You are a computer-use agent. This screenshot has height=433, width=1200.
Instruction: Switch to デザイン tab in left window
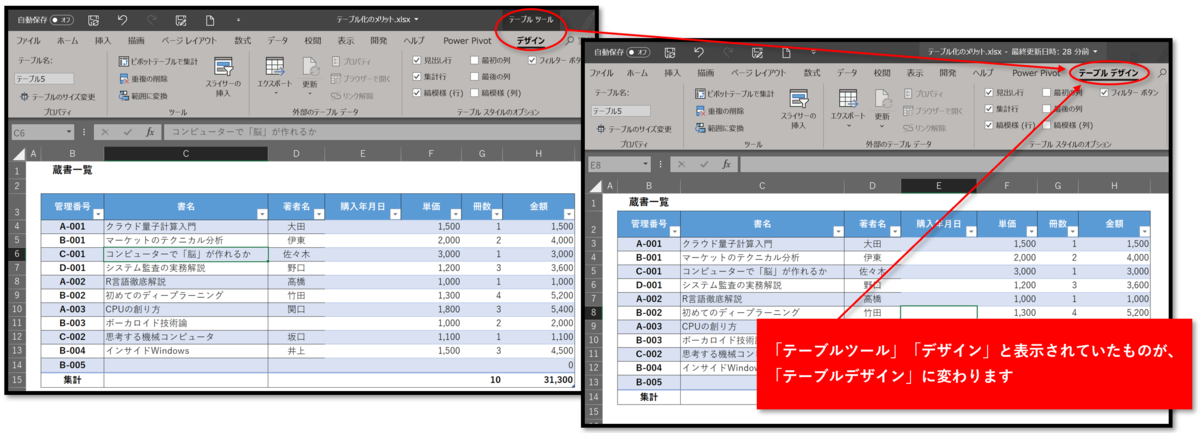point(531,41)
